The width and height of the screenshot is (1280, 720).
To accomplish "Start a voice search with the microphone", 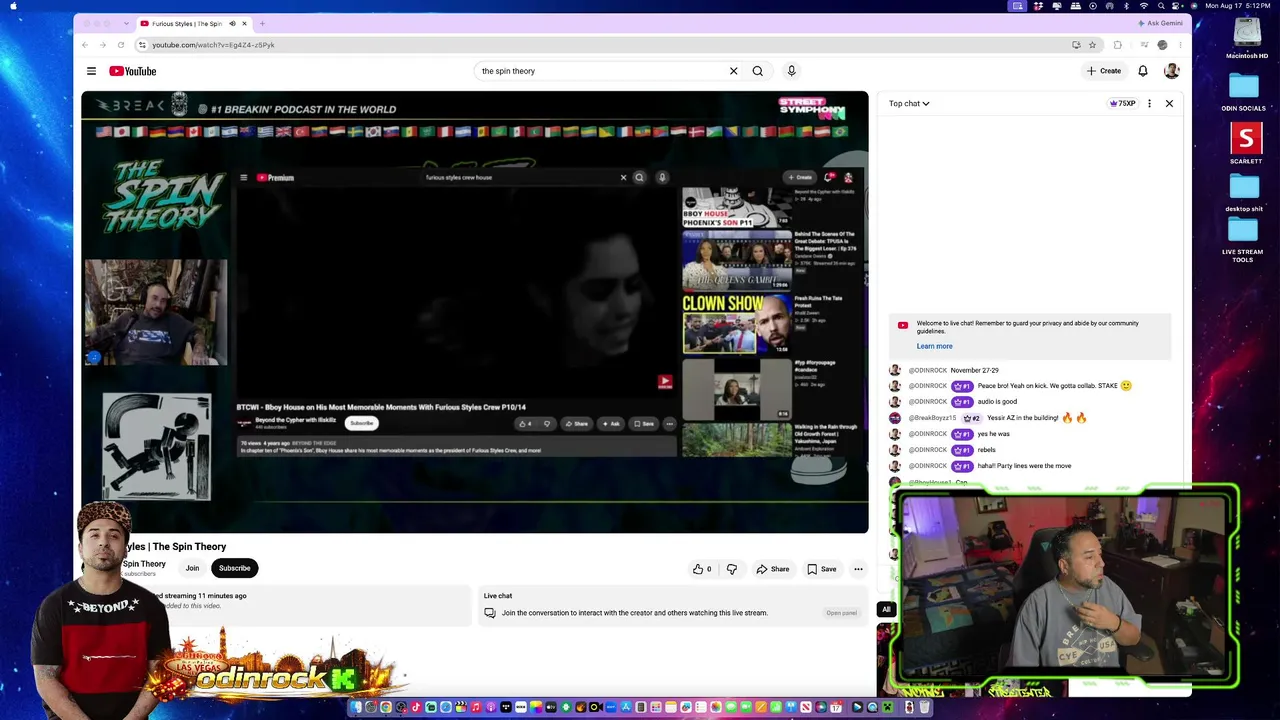I will click(x=791, y=71).
